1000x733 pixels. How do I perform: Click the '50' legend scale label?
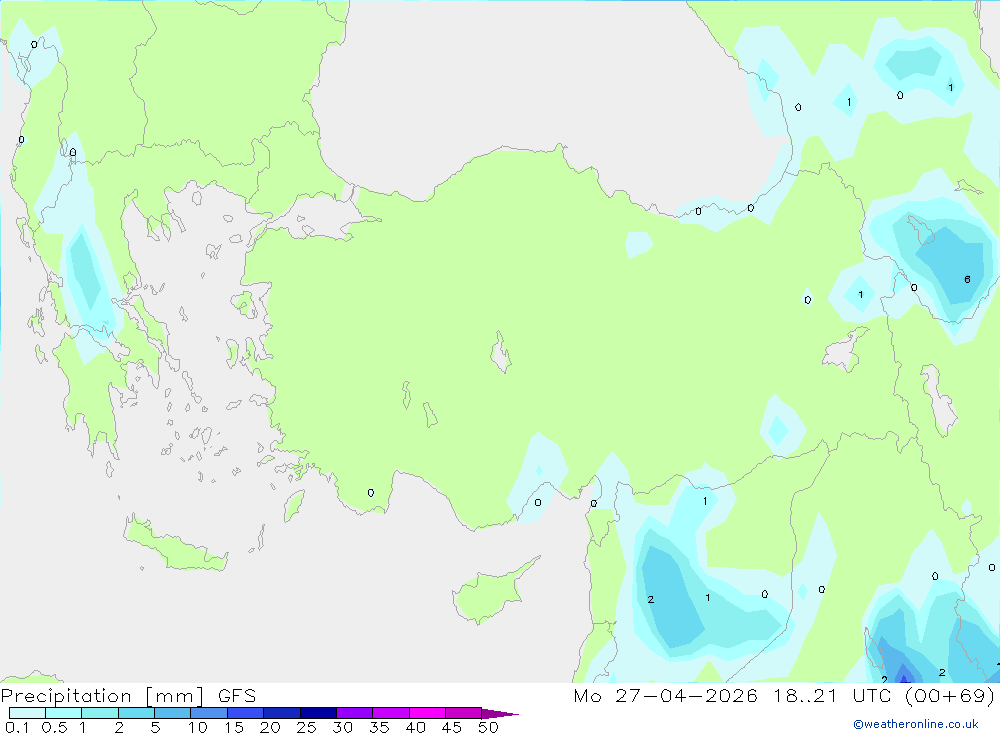[x=488, y=727]
